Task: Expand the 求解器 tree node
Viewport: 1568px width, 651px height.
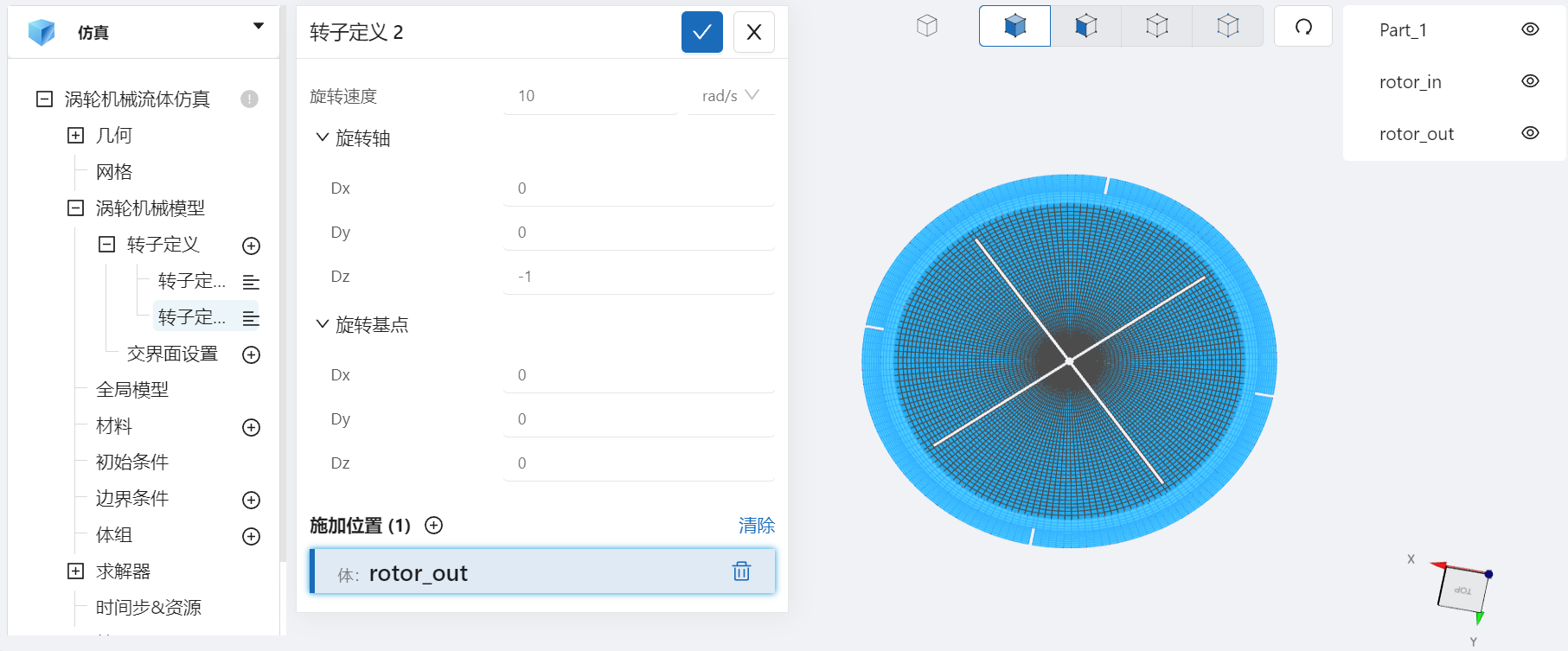Action: pyautogui.click(x=76, y=571)
